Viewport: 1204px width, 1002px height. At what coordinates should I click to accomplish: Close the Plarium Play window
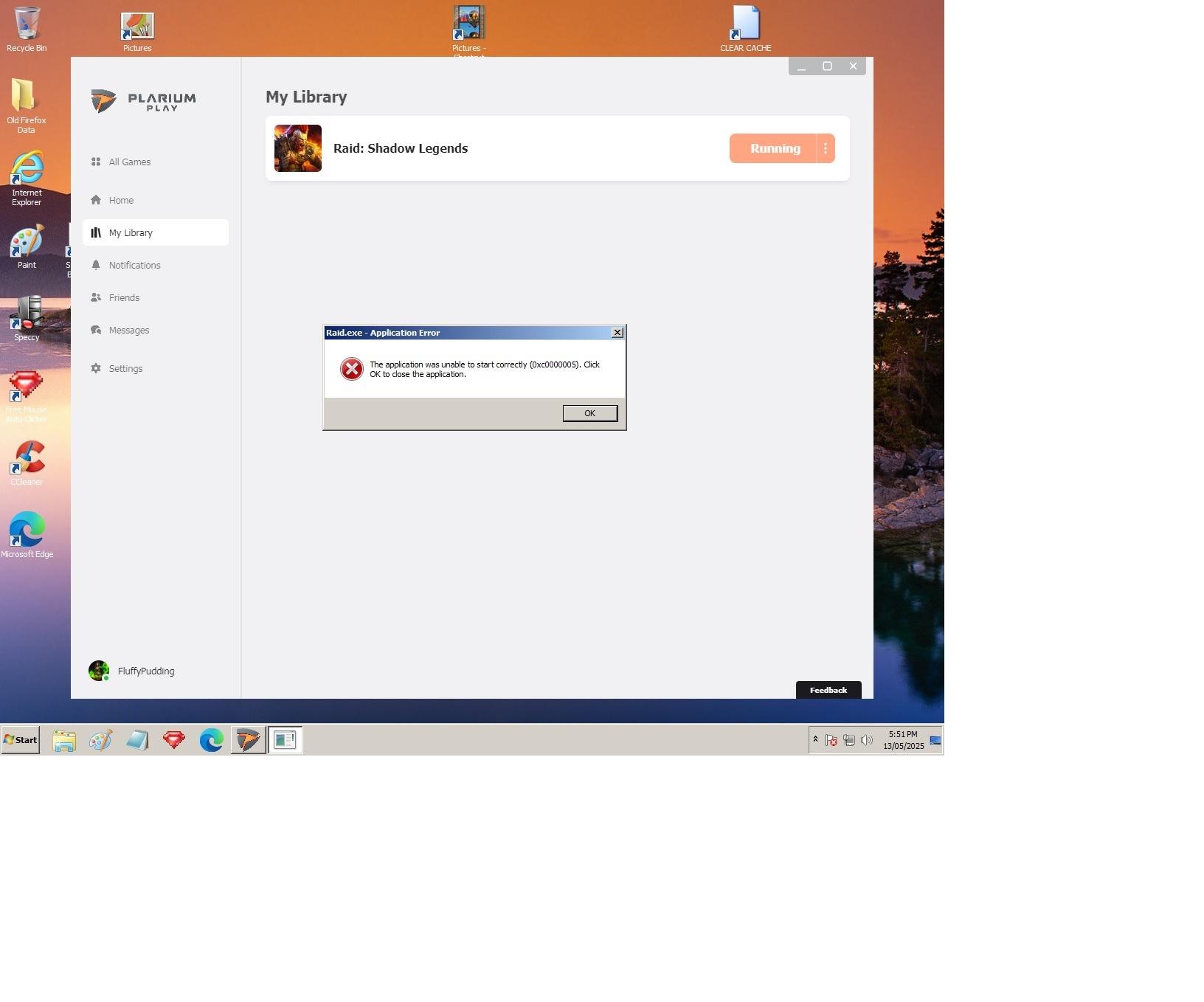853,66
